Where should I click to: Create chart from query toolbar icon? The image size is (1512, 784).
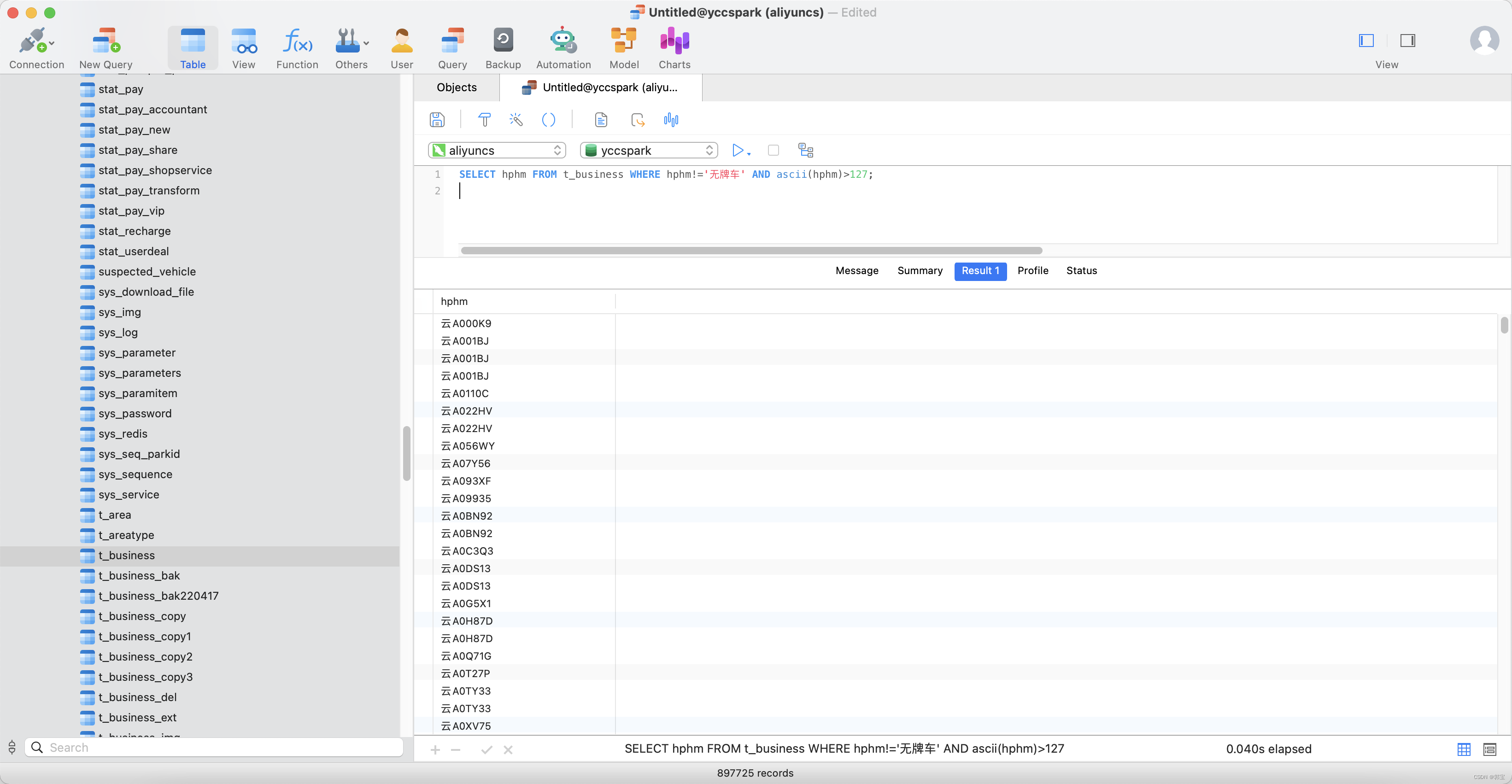(x=671, y=120)
